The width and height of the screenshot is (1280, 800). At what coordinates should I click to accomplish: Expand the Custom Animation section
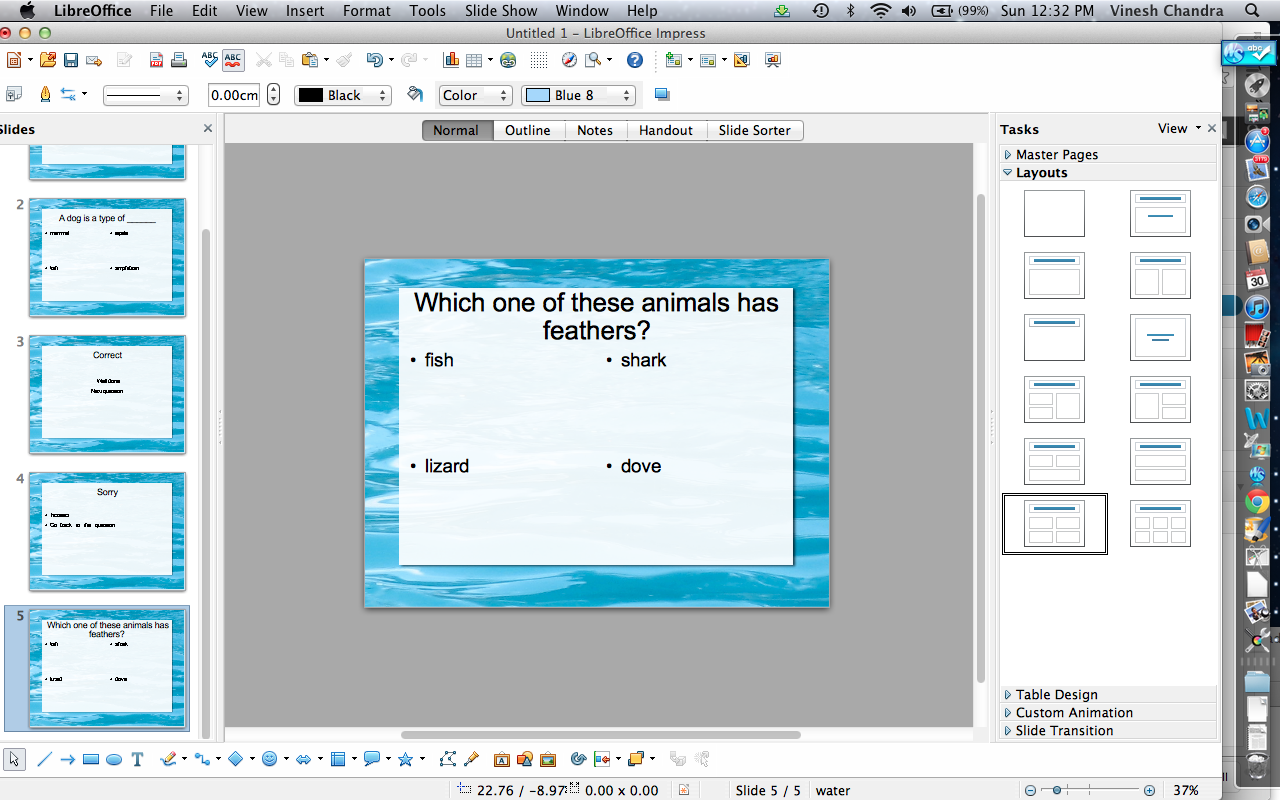tap(1074, 713)
